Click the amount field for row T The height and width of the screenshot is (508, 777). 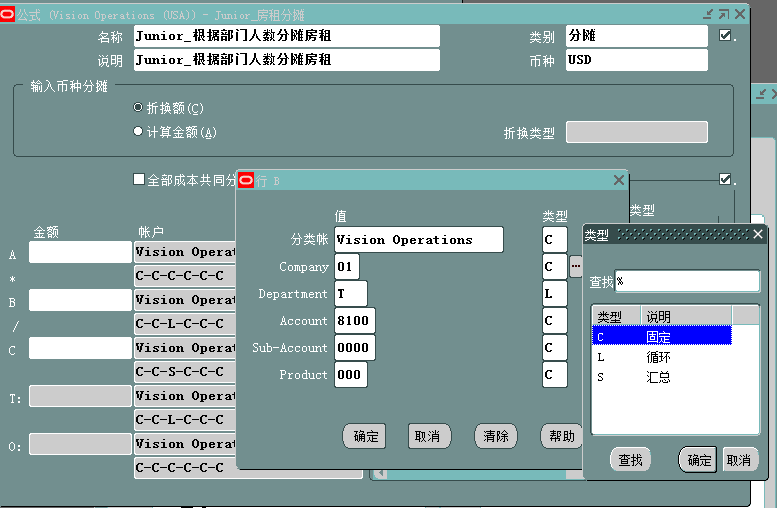80,396
